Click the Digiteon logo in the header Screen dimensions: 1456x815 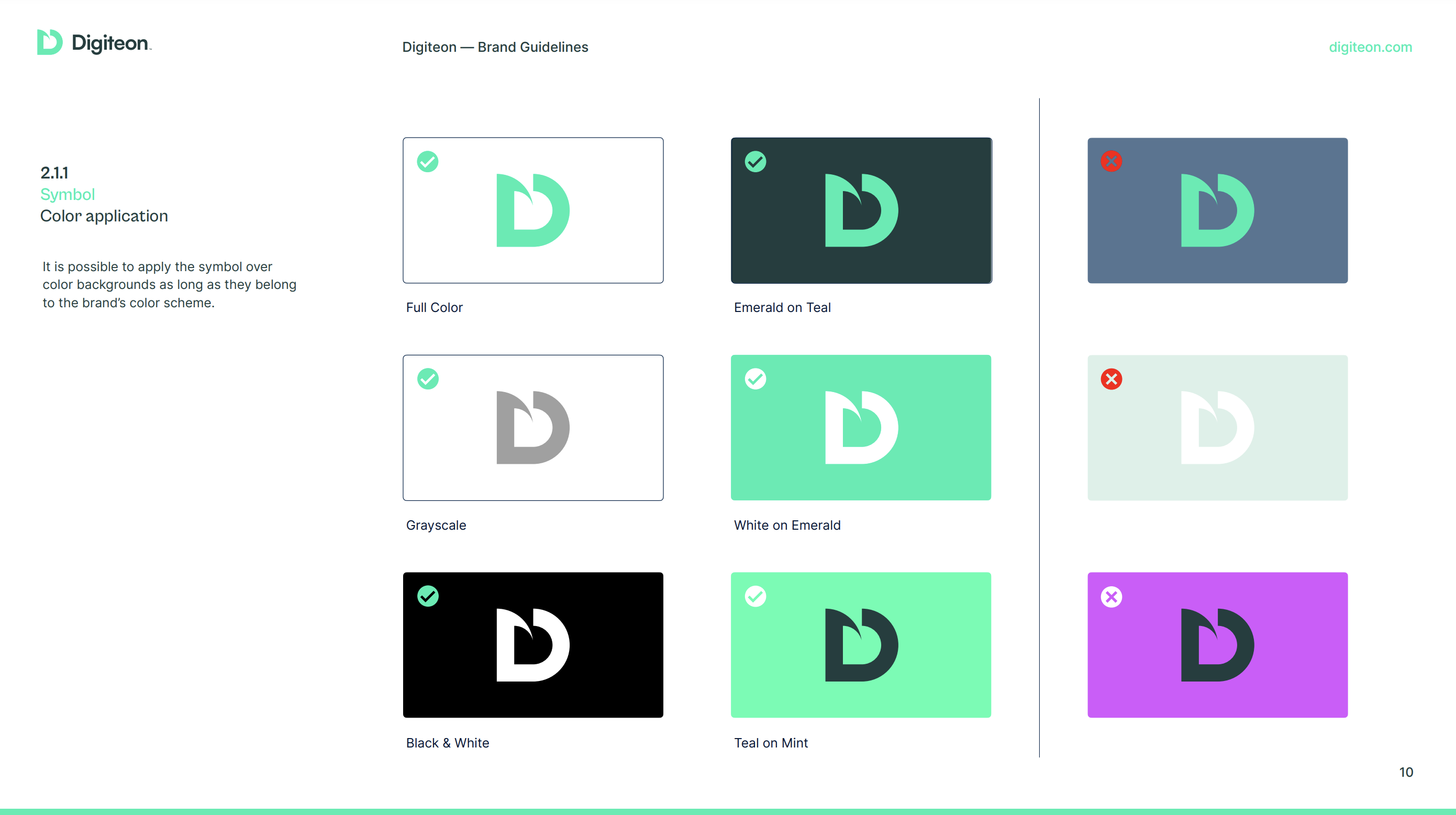(93, 42)
